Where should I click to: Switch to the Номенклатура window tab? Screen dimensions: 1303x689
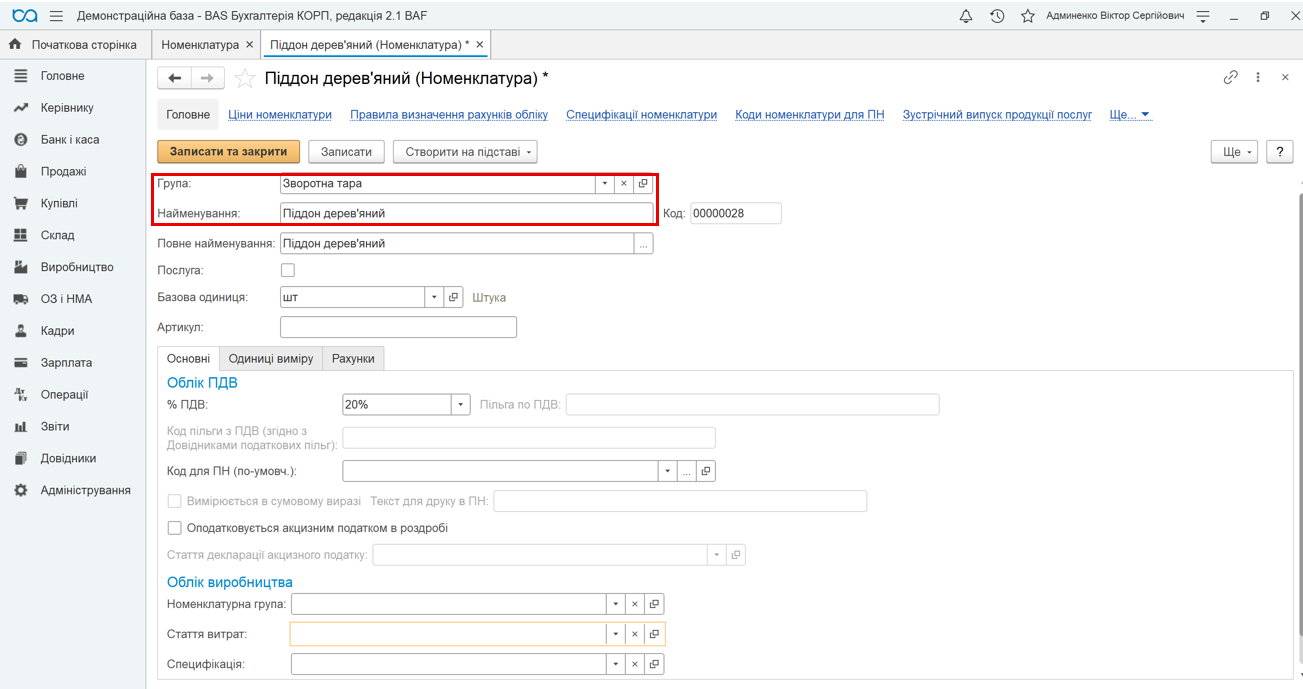click(x=200, y=45)
